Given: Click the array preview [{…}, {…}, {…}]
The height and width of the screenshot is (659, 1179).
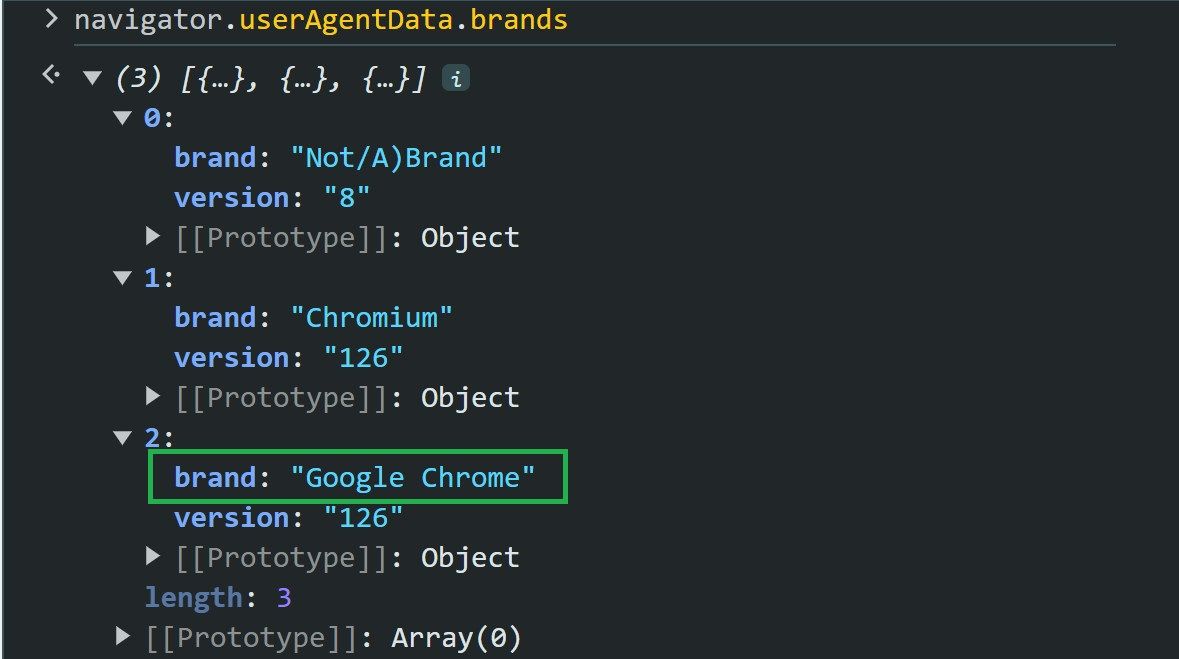Looking at the screenshot, I should (x=303, y=78).
